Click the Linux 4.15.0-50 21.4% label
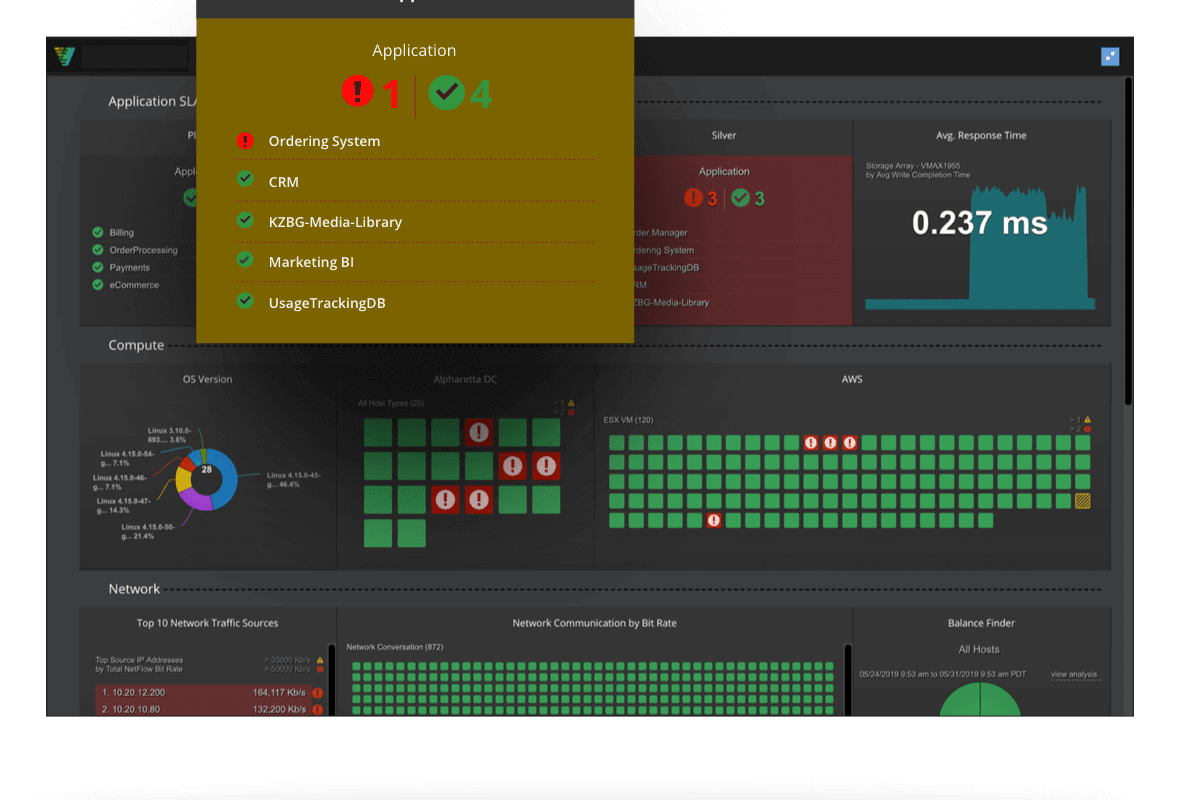This screenshot has height=800, width=1180. click(148, 531)
